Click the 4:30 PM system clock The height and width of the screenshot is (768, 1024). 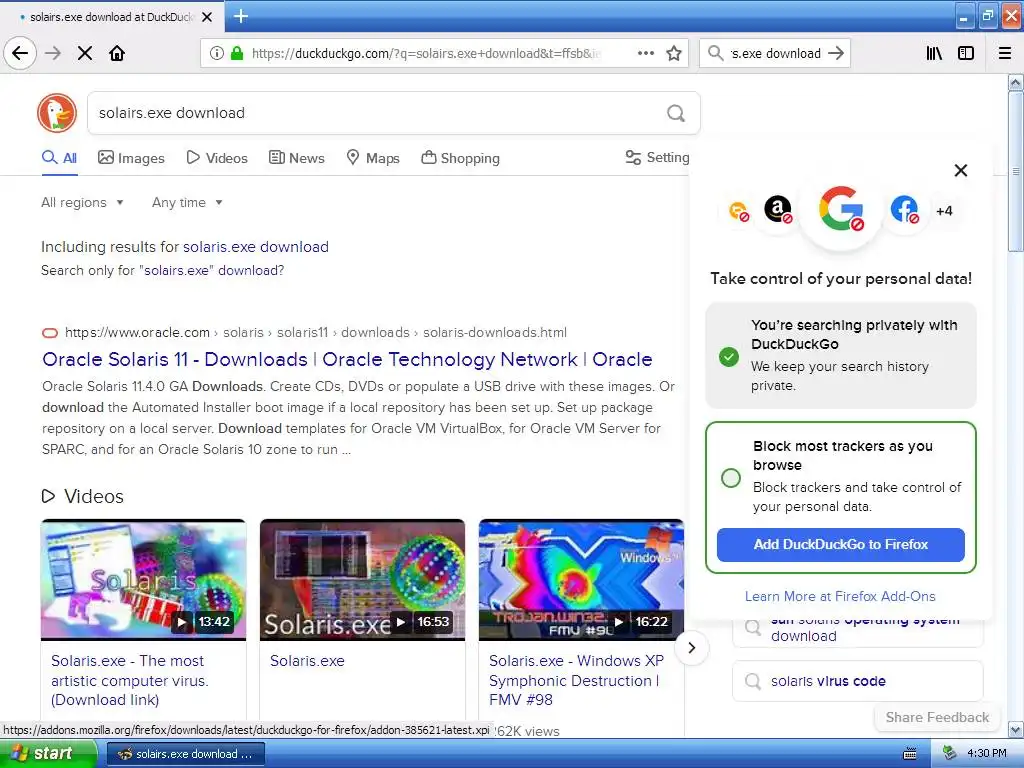point(987,754)
